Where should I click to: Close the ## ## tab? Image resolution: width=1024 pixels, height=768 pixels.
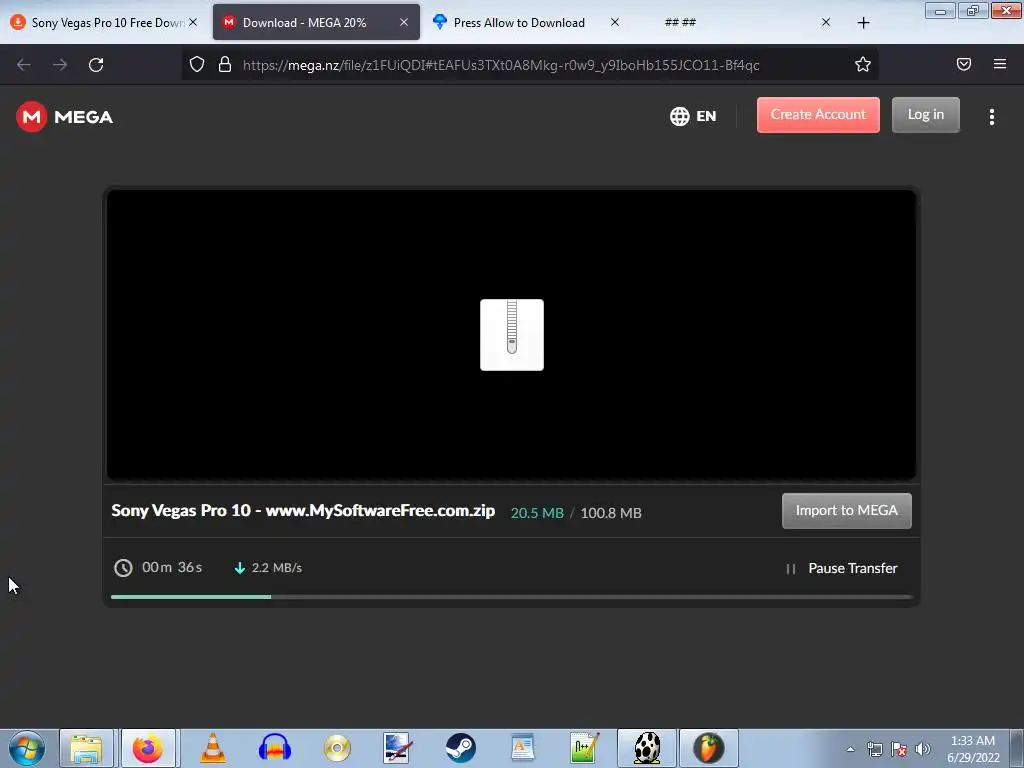coord(825,22)
